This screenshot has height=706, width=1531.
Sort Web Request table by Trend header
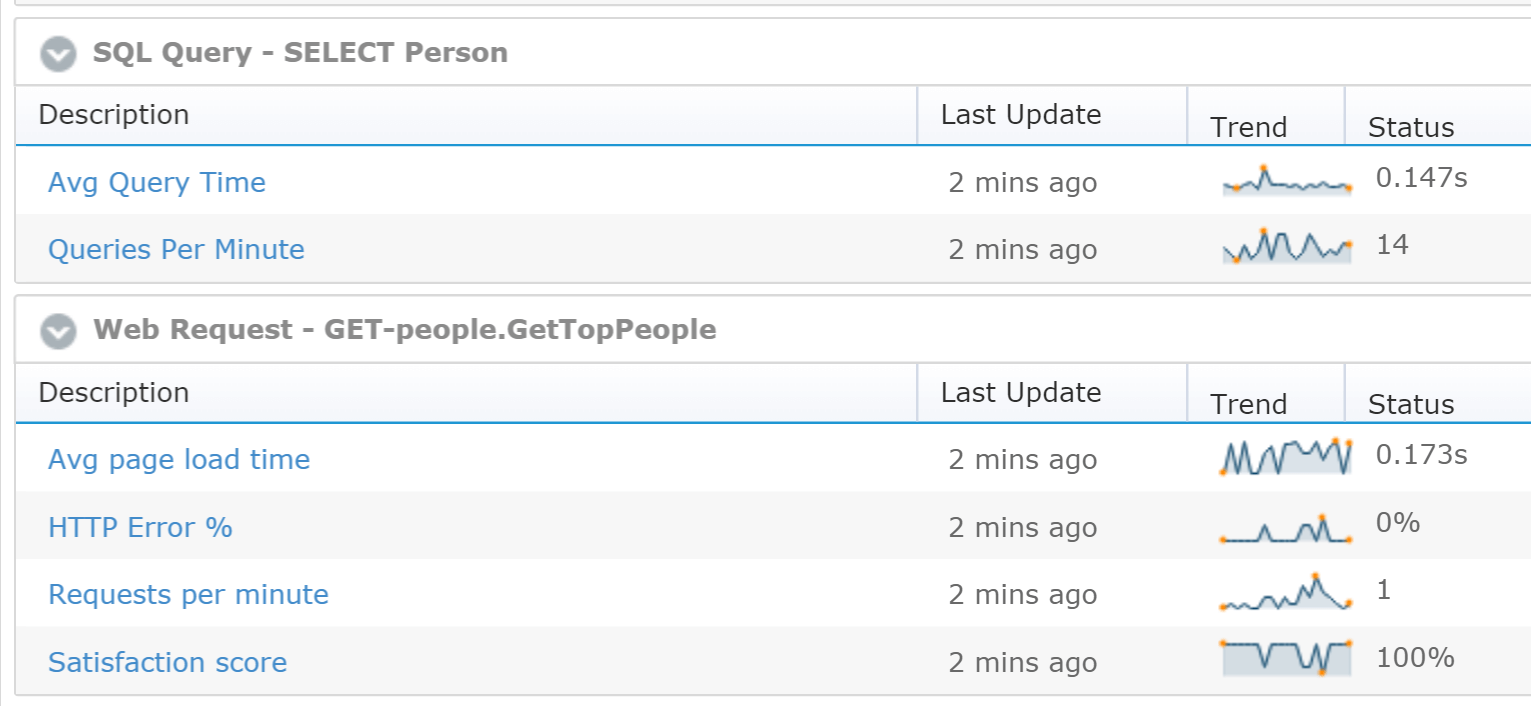[1249, 404]
